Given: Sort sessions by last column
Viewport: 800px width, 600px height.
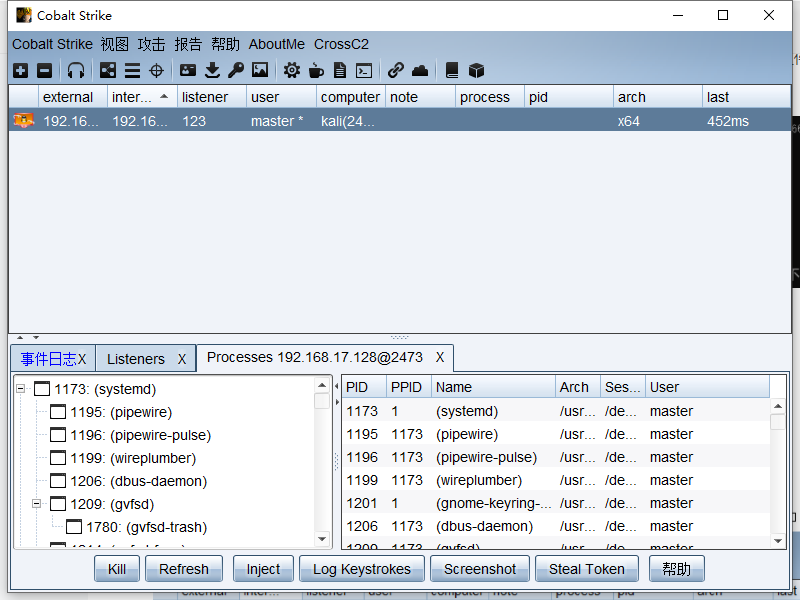Looking at the screenshot, I should pos(746,96).
